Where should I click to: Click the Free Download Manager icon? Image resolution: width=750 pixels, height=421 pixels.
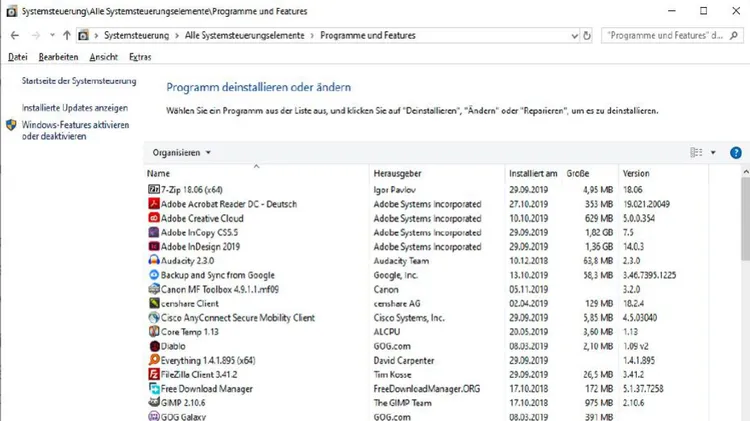154,388
